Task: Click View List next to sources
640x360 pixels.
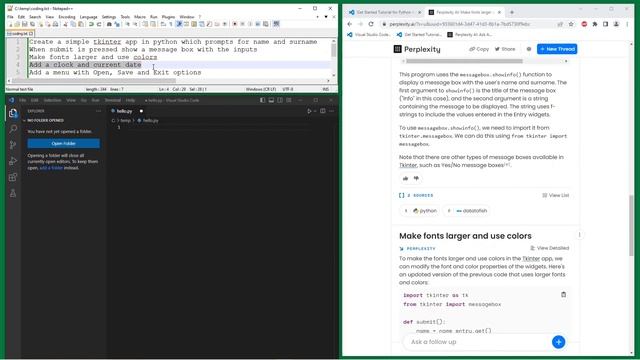Action: [x=556, y=196]
